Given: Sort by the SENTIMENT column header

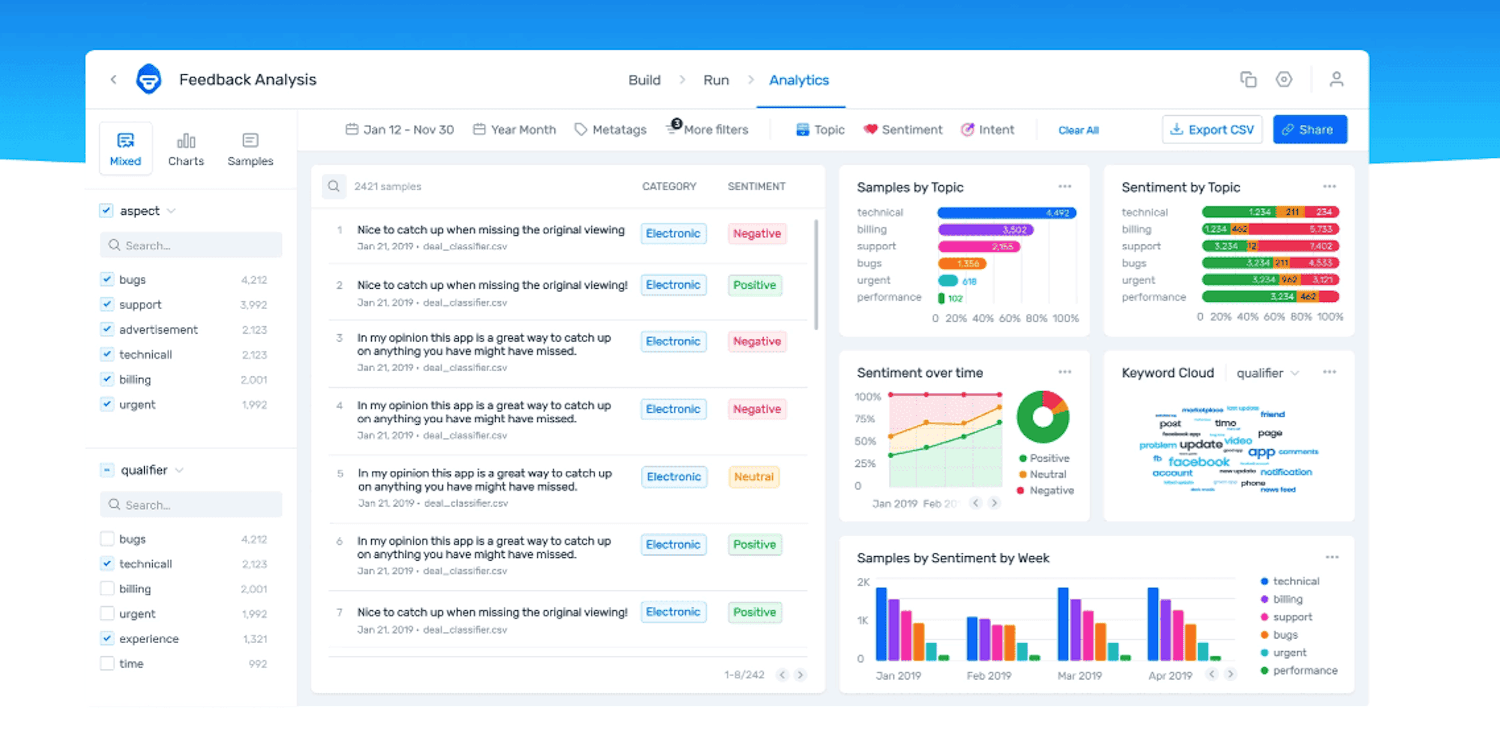Looking at the screenshot, I should [x=756, y=187].
